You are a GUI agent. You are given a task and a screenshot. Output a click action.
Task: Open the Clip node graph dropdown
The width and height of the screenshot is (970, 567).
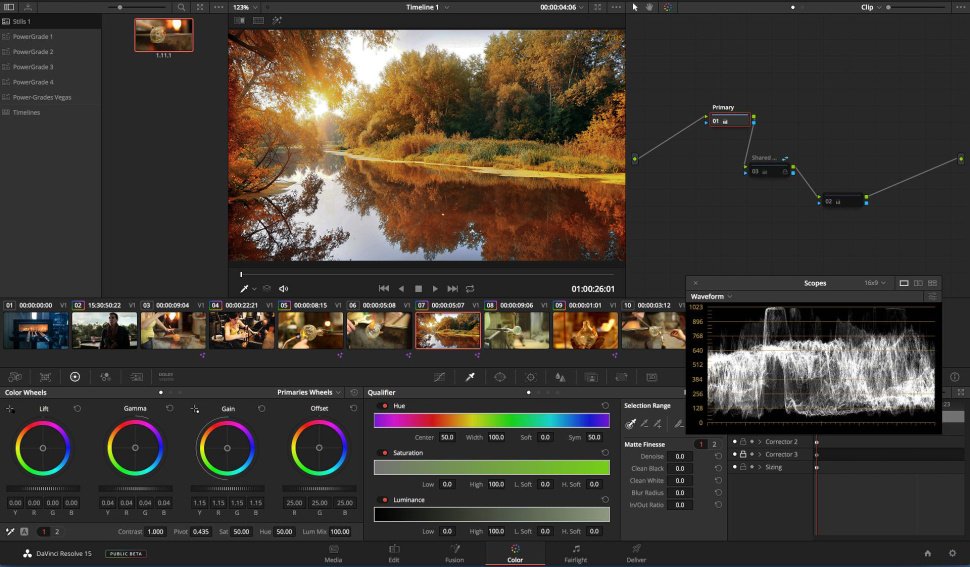point(872,7)
